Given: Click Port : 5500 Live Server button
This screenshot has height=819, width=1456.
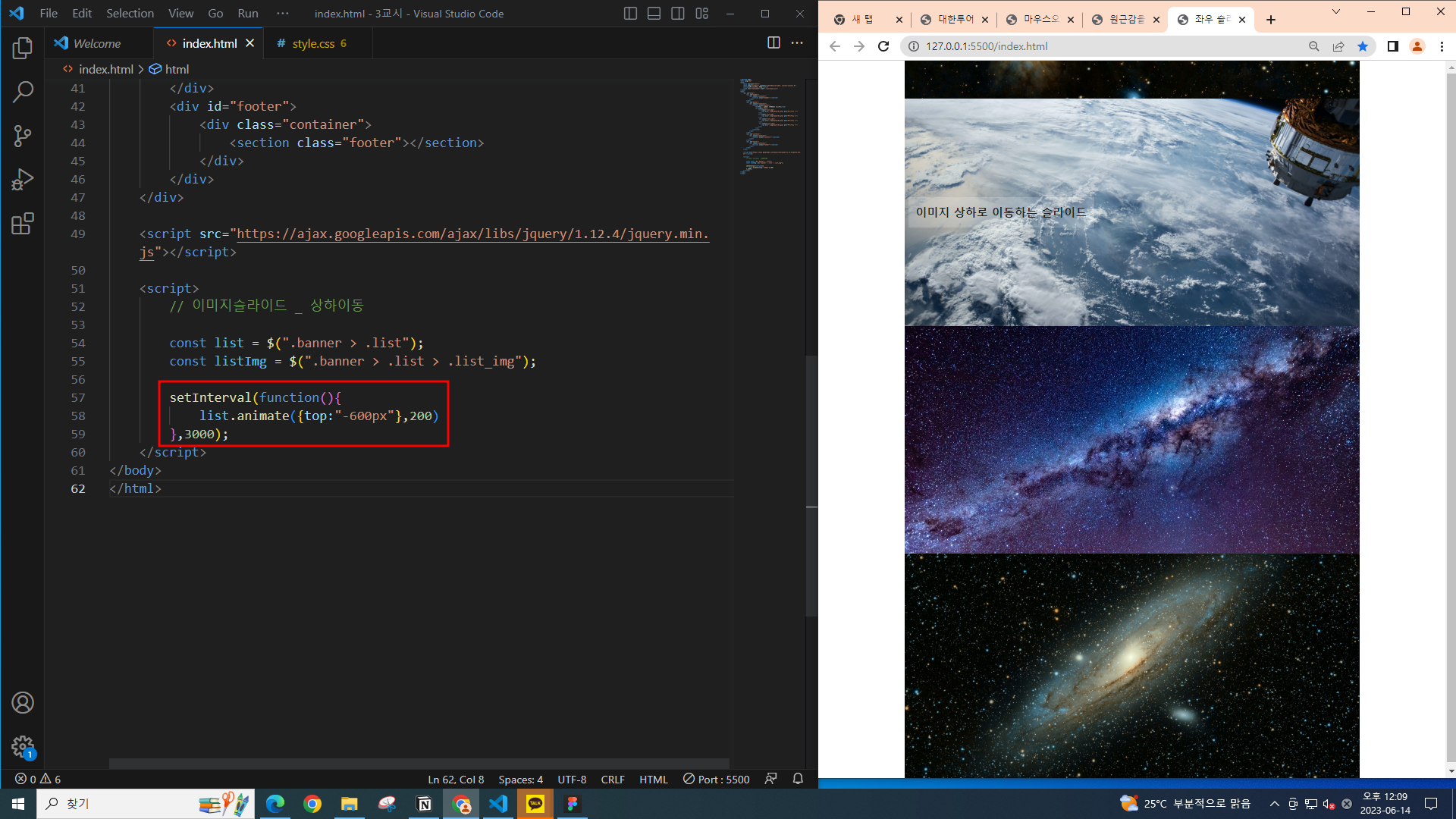Looking at the screenshot, I should (716, 779).
